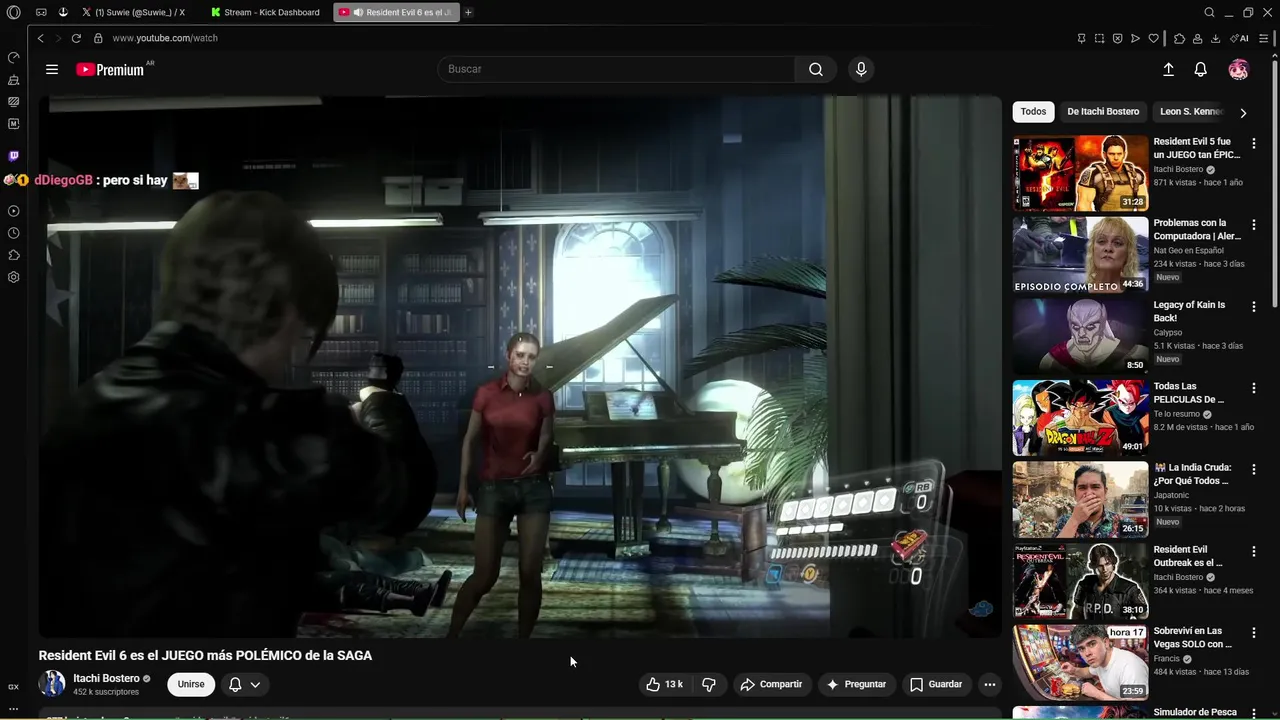This screenshot has width=1280, height=720.
Task: Like the video with 13 k likes
Action: [664, 684]
